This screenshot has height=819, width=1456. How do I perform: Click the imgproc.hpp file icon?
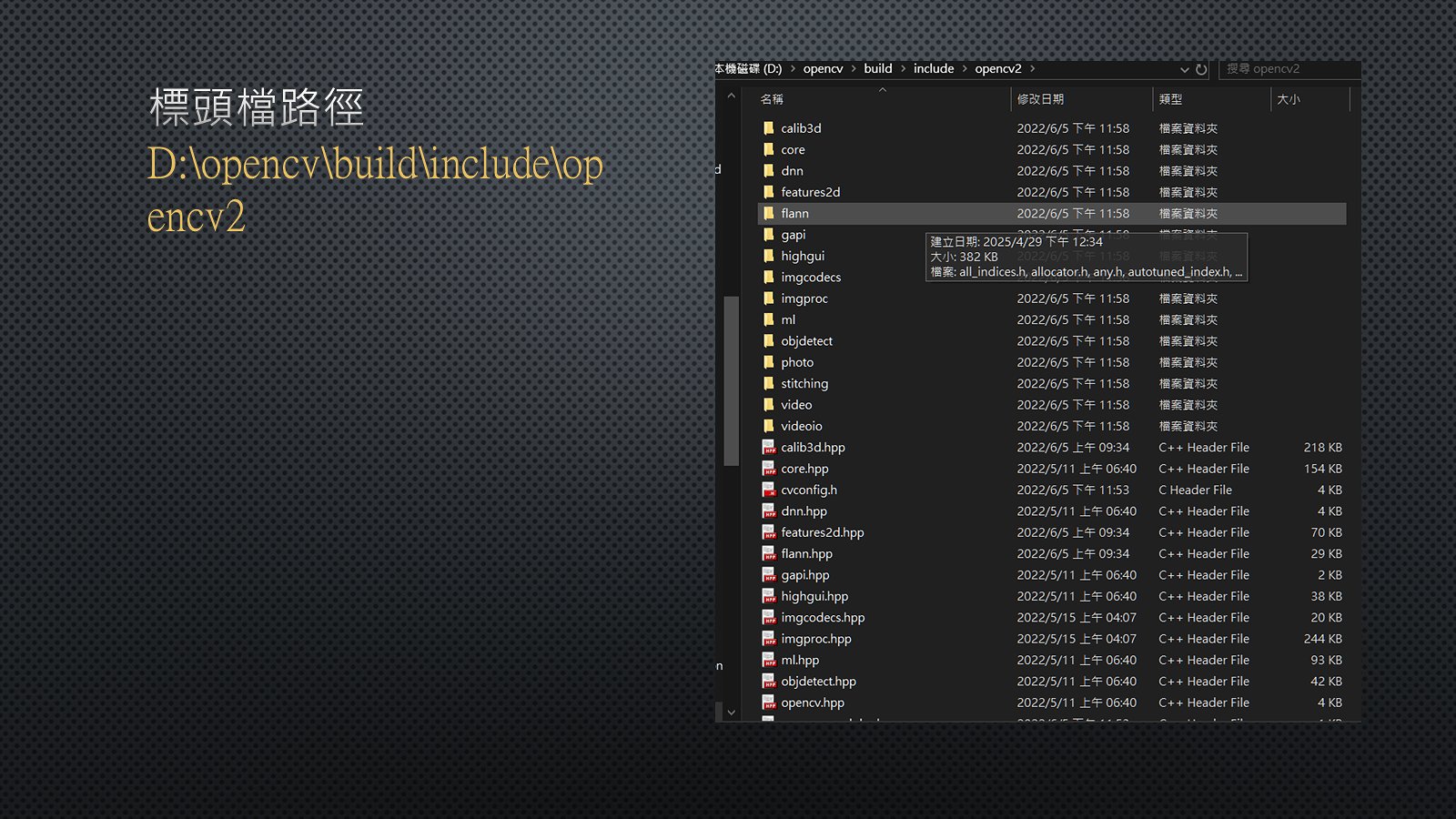[x=769, y=639]
